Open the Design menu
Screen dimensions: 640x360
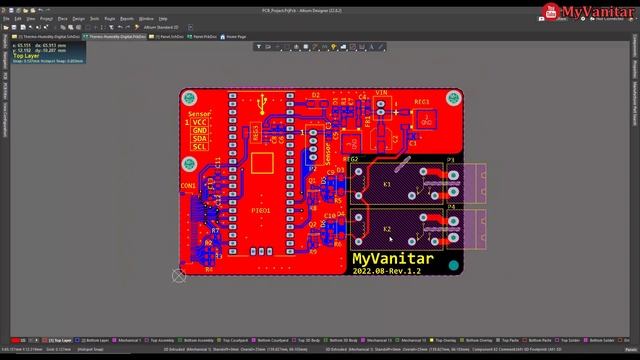[78, 19]
